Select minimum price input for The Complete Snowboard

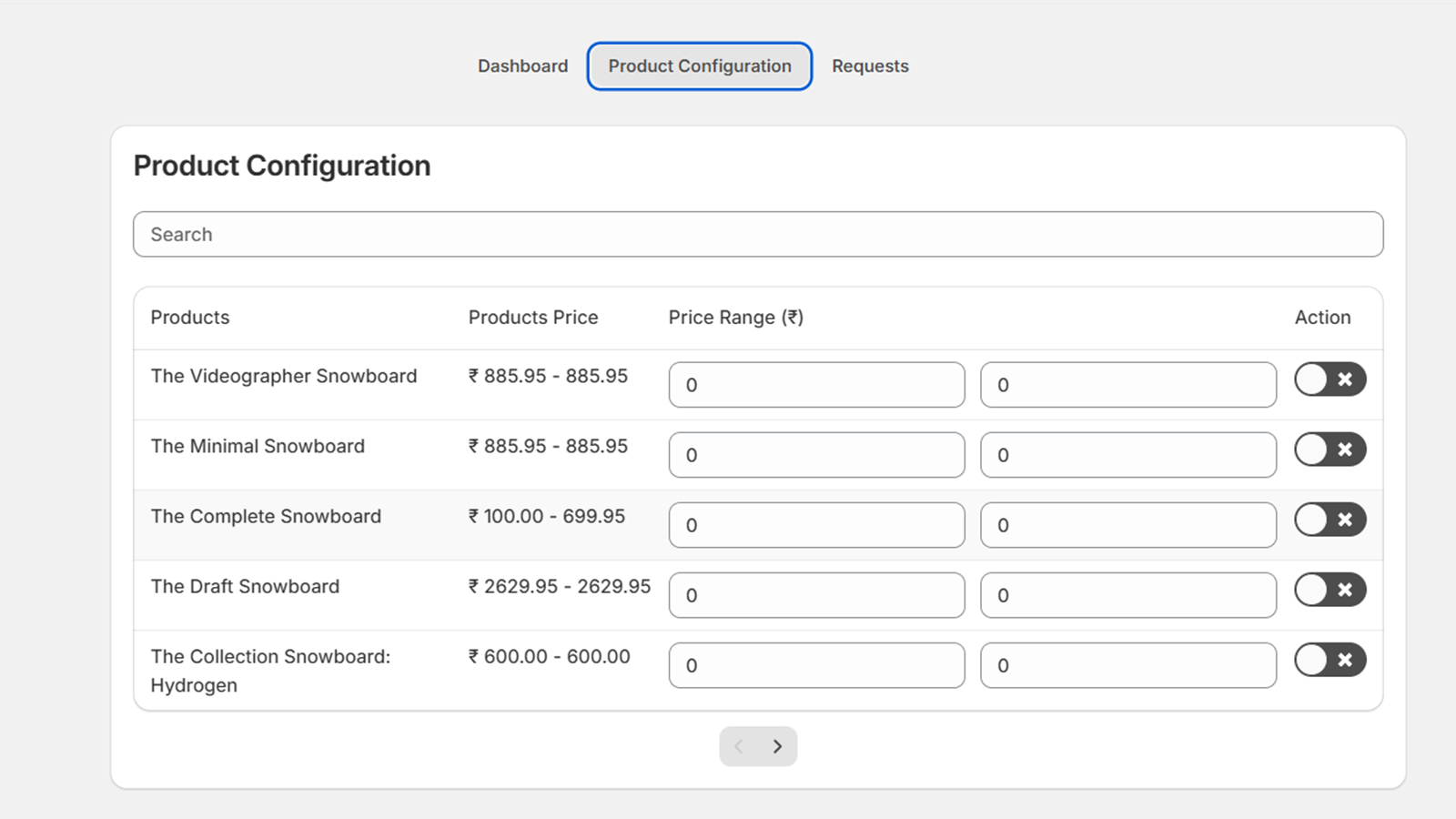point(816,525)
